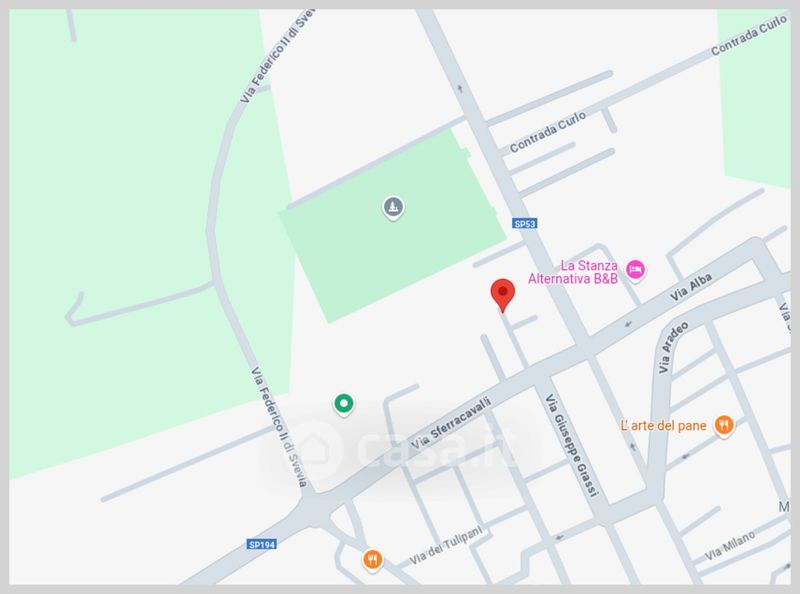Screen dimensions: 800x594
Task: Open the gray park monument marker
Action: (x=393, y=208)
